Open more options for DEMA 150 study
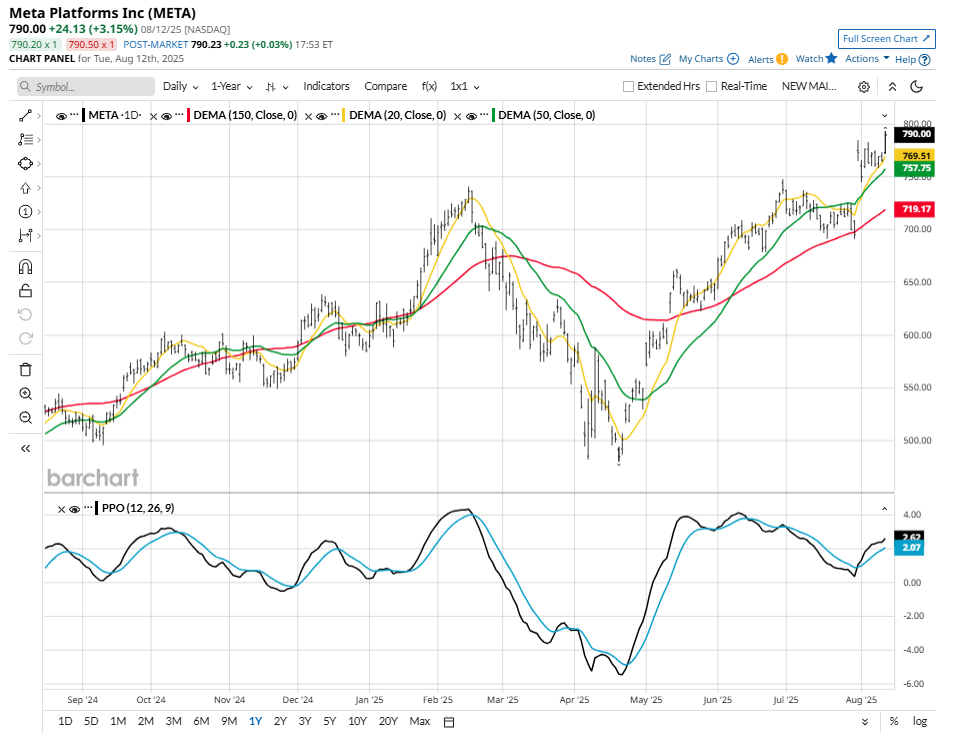This screenshot has height=747, width=962. point(179,115)
